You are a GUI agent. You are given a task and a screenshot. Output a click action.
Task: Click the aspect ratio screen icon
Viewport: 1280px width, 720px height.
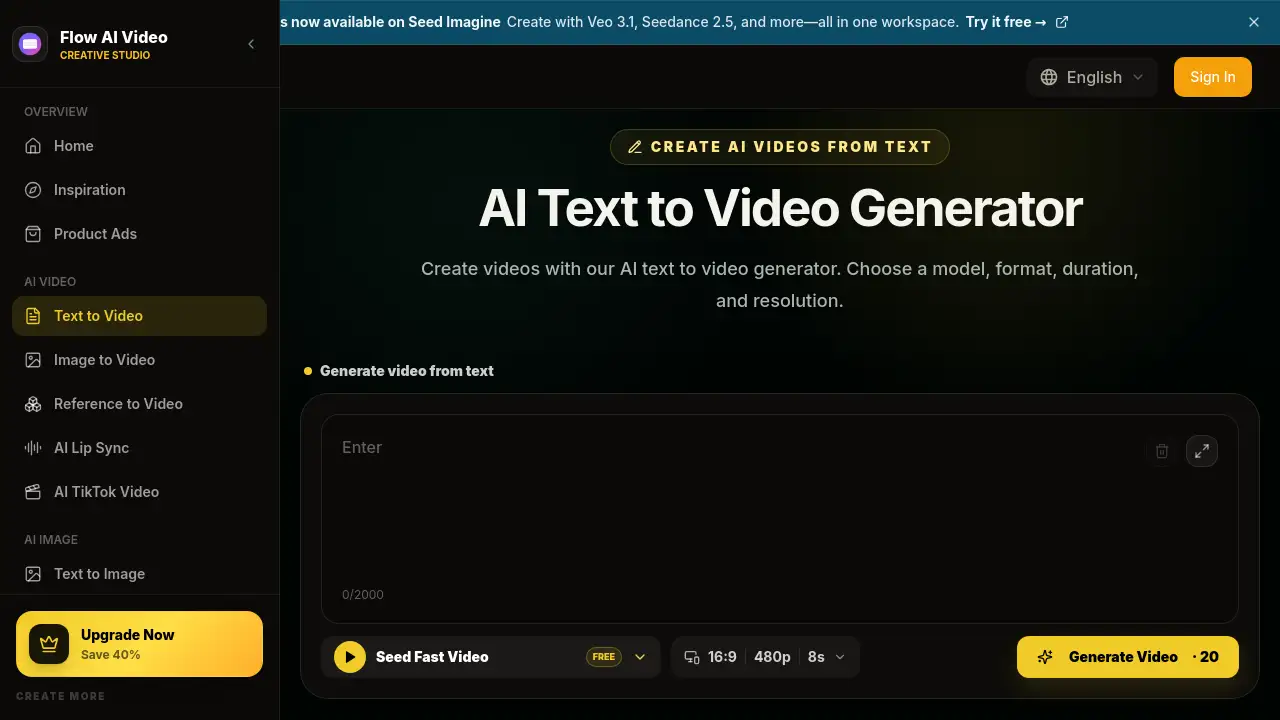click(x=692, y=657)
